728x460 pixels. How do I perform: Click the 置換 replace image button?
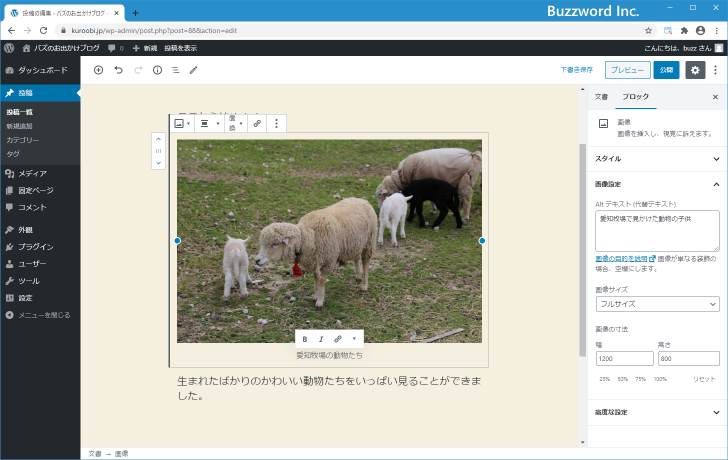pos(235,123)
